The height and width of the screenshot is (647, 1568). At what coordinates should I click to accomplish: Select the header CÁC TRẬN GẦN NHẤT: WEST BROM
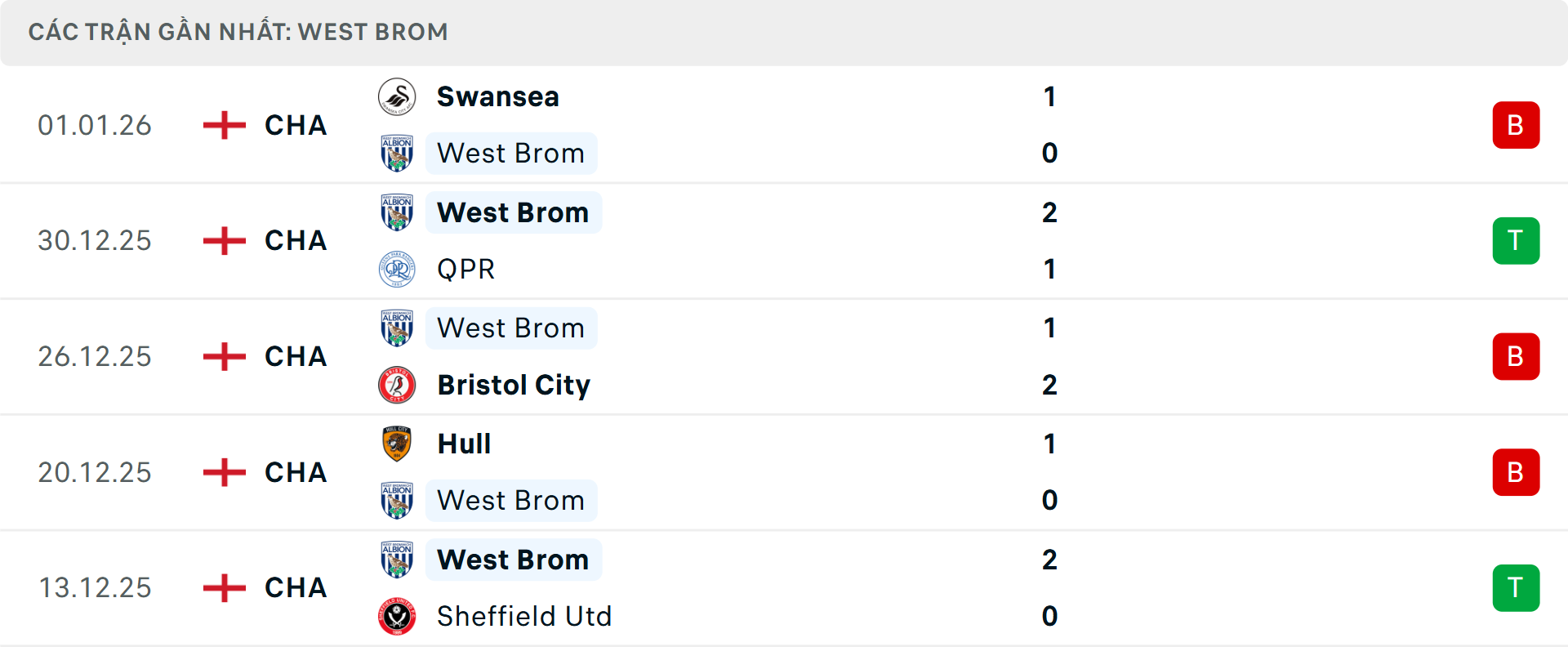click(x=238, y=32)
